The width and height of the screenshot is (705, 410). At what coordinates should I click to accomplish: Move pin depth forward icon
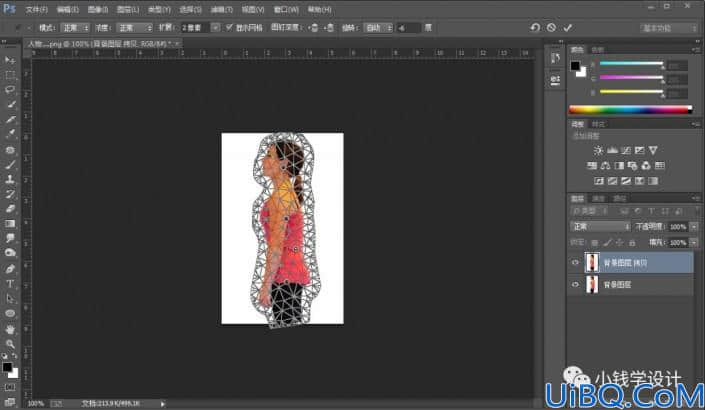(313, 27)
